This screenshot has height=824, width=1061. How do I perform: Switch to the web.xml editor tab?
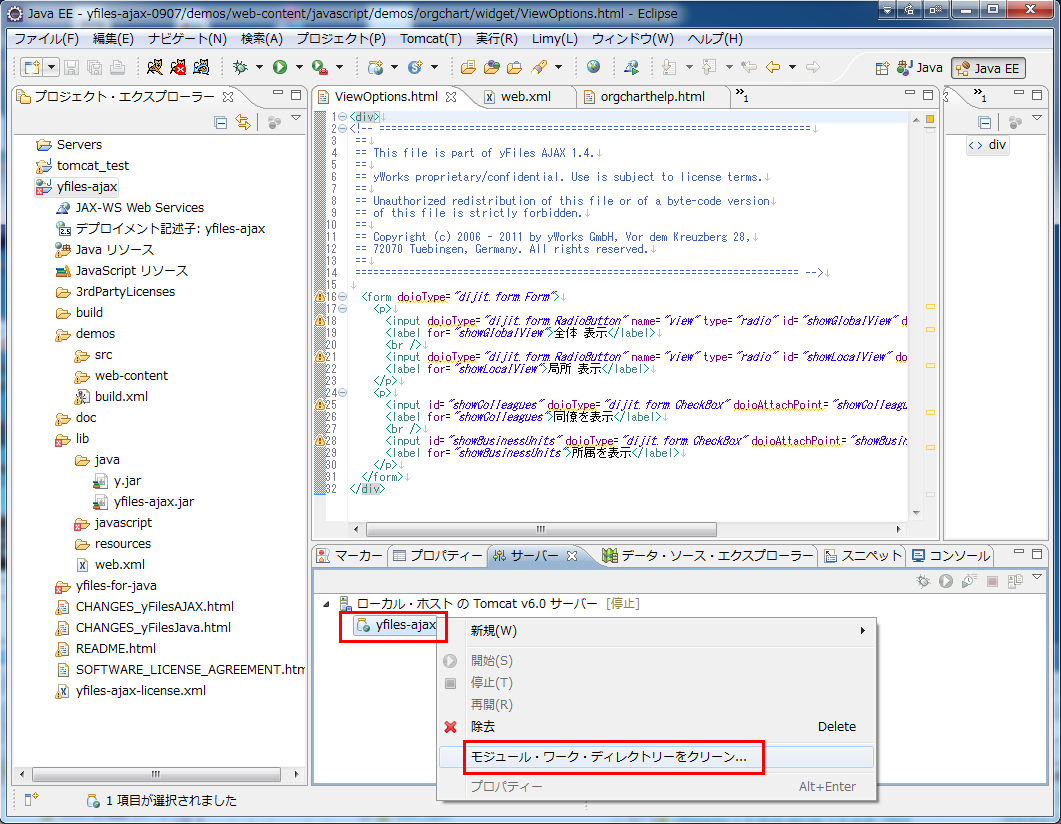(525, 97)
